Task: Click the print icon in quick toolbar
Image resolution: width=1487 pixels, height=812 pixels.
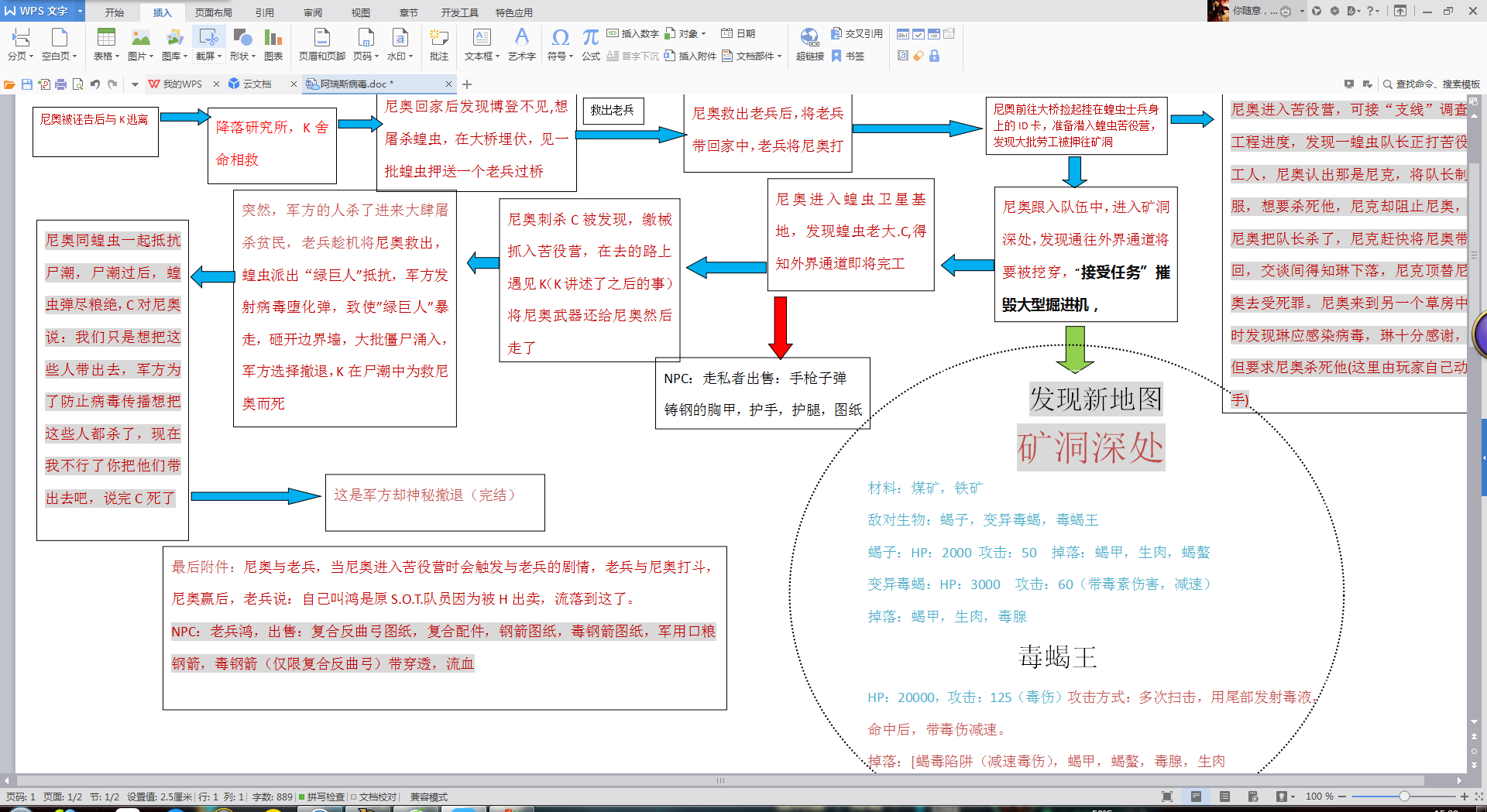Action: (x=61, y=84)
